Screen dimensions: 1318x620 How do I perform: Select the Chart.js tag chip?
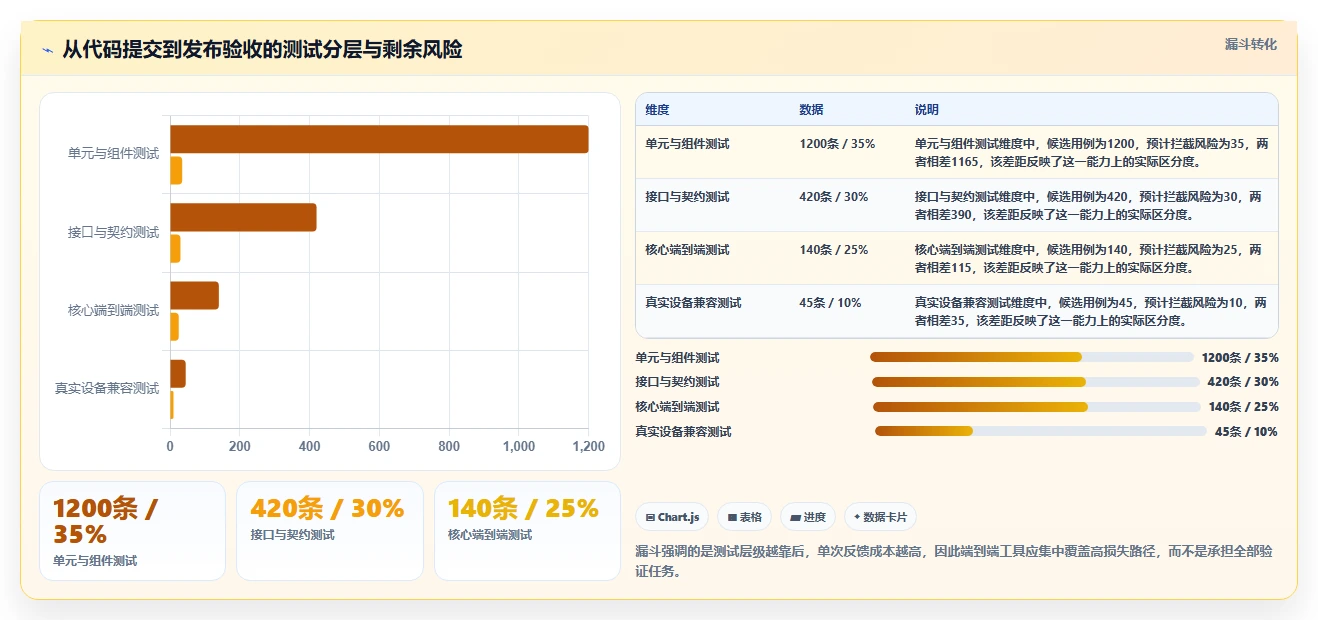(x=672, y=517)
